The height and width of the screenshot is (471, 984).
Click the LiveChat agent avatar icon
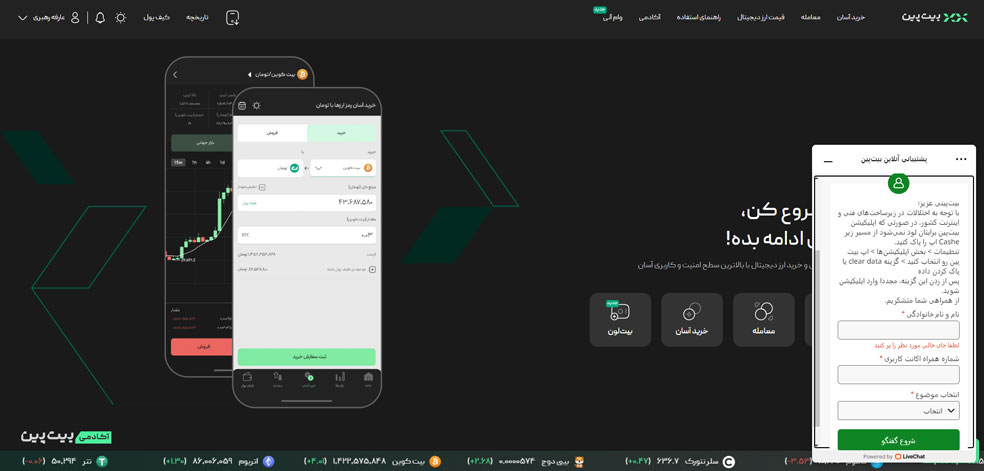pos(898,183)
